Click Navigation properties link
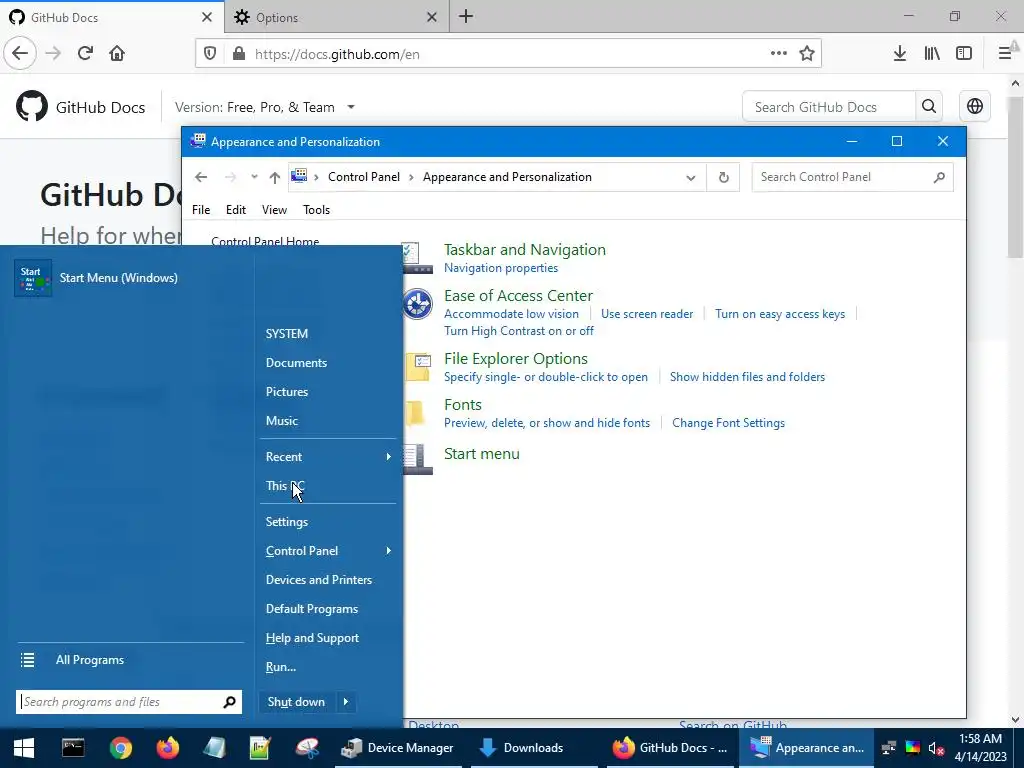The image size is (1024, 768). tap(501, 268)
